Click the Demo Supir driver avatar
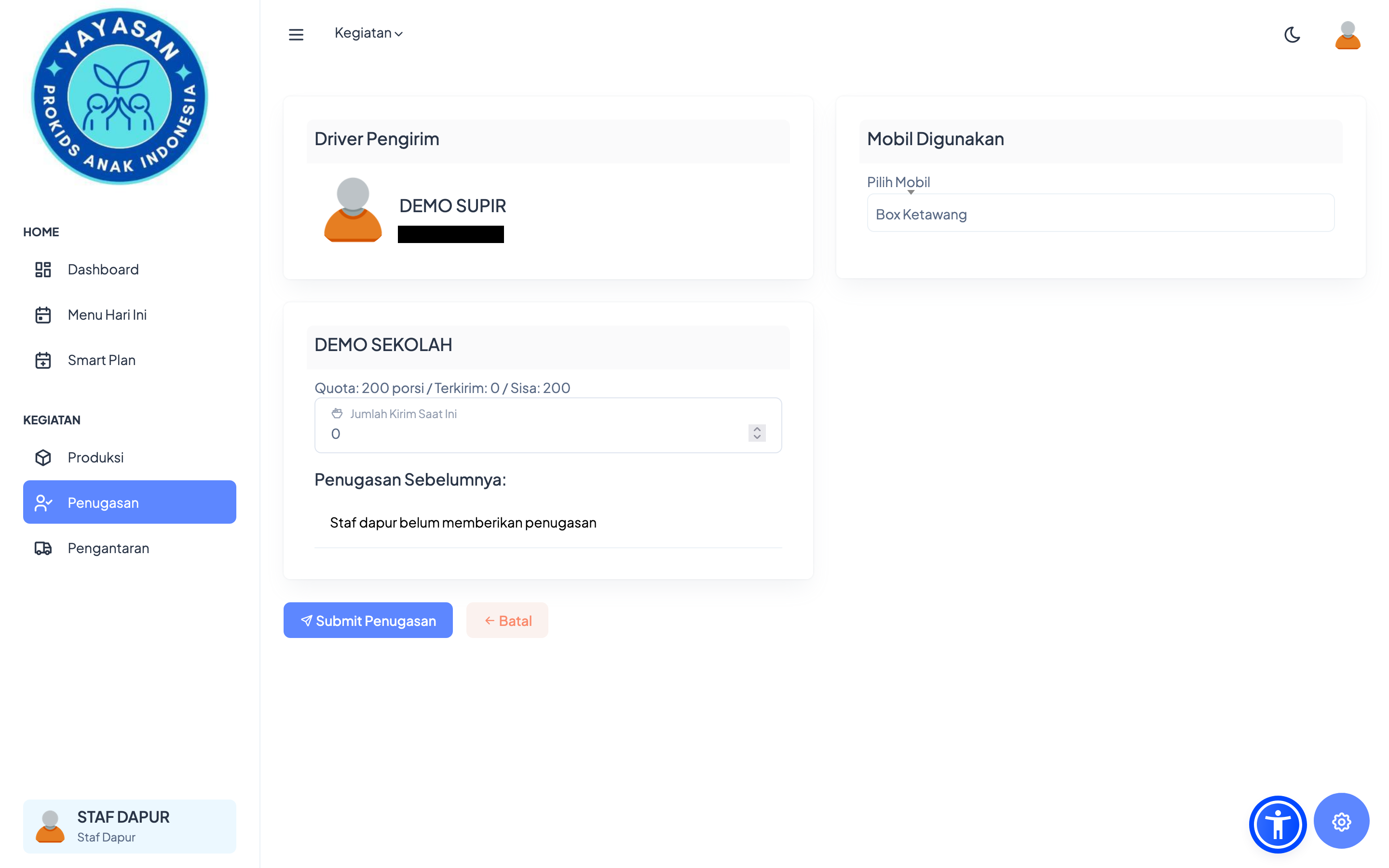Screen dimensions: 1389x868 click(x=353, y=210)
